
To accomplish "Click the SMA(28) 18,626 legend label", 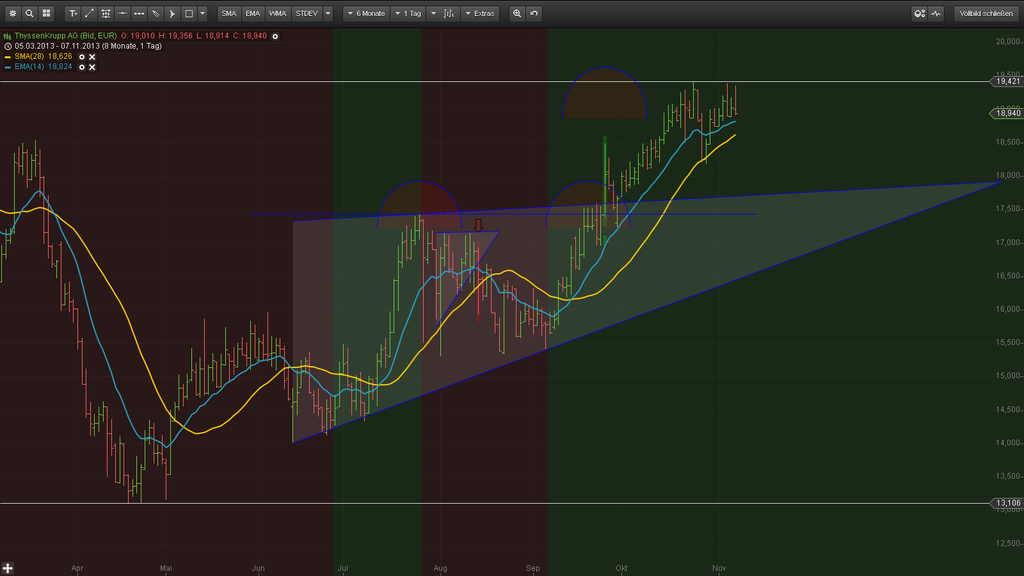I will click(43, 57).
